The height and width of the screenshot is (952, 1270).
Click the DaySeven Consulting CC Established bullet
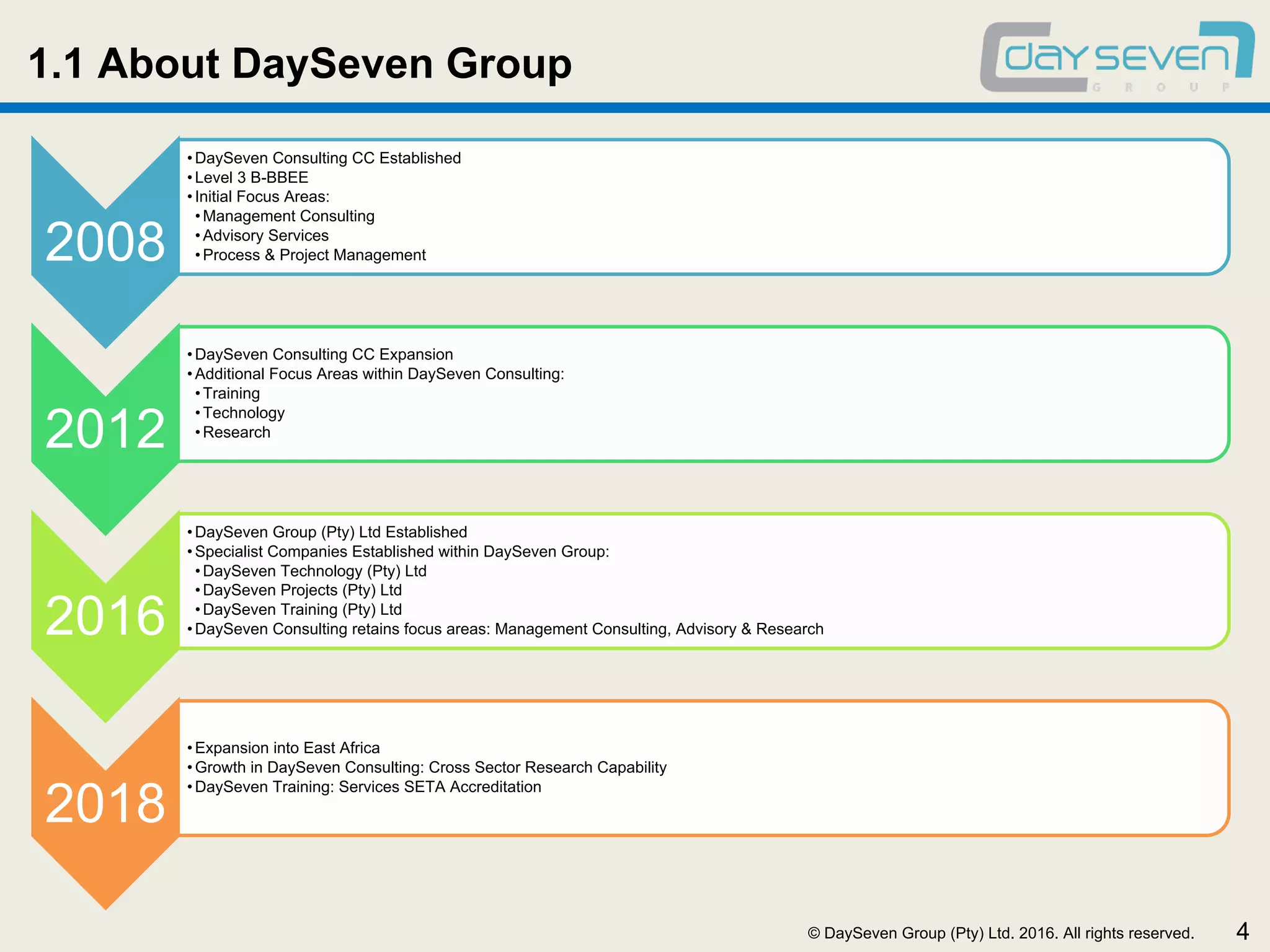[327, 158]
